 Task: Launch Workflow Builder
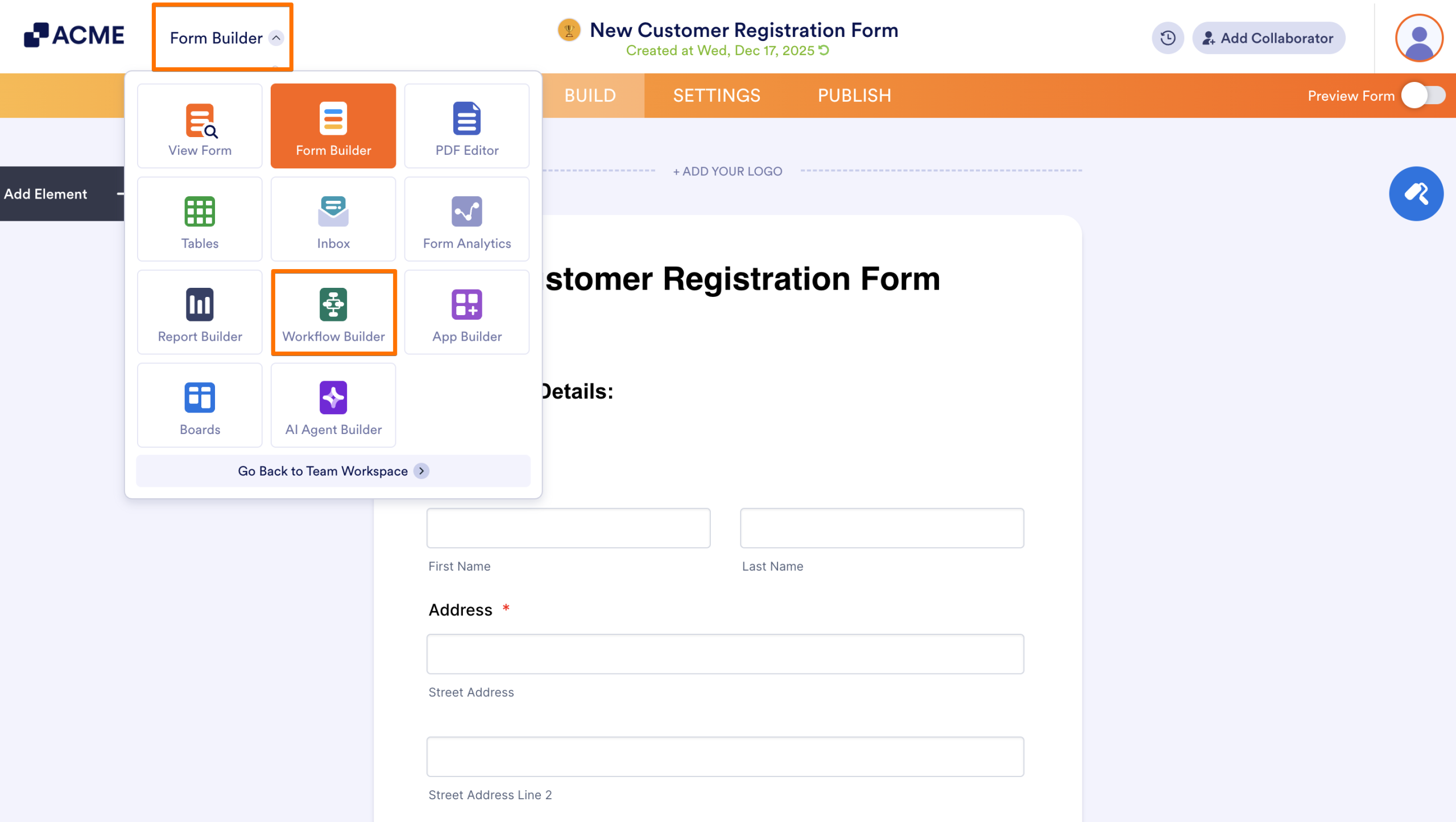[x=333, y=312]
